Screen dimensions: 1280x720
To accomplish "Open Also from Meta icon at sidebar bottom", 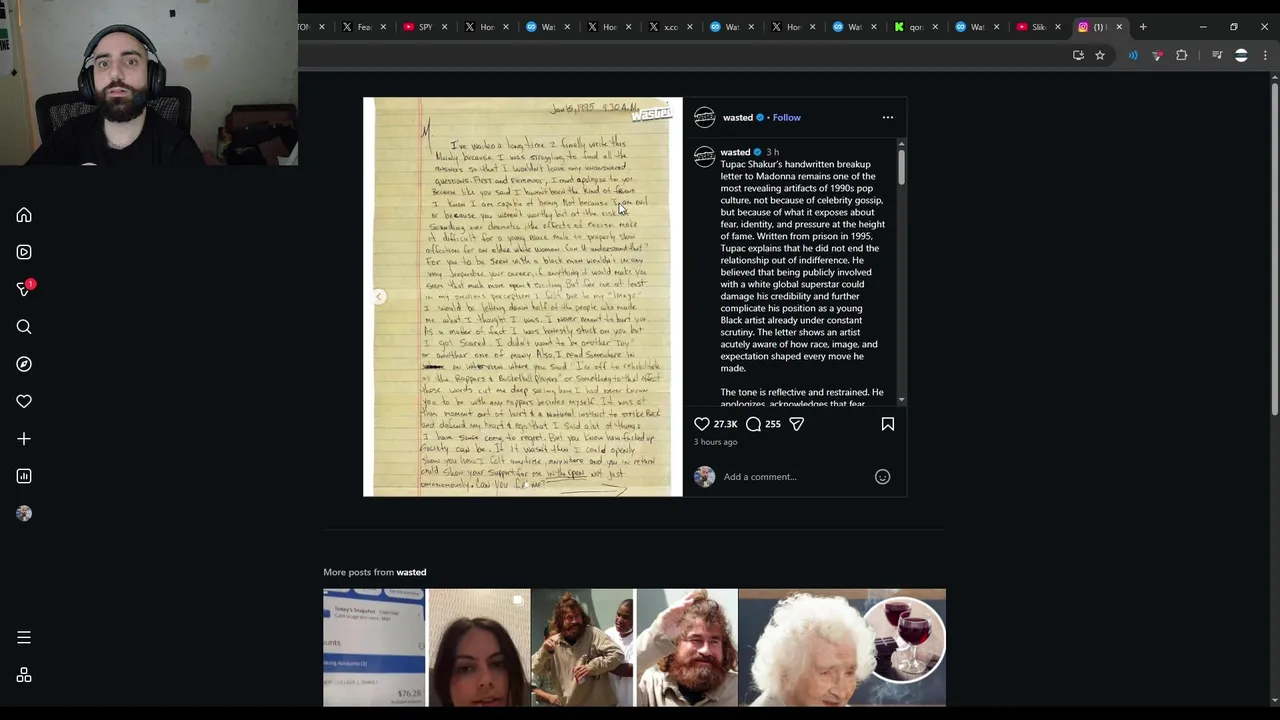I will [24, 675].
